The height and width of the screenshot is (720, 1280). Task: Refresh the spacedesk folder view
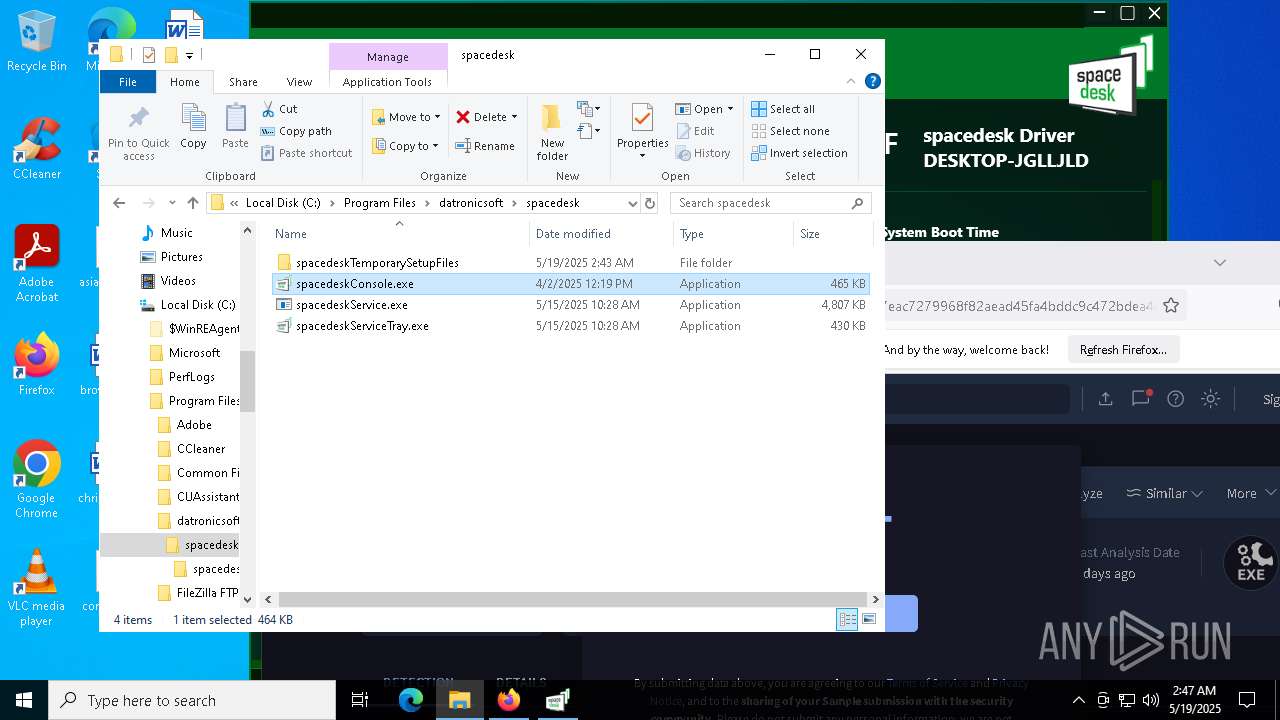coord(650,203)
